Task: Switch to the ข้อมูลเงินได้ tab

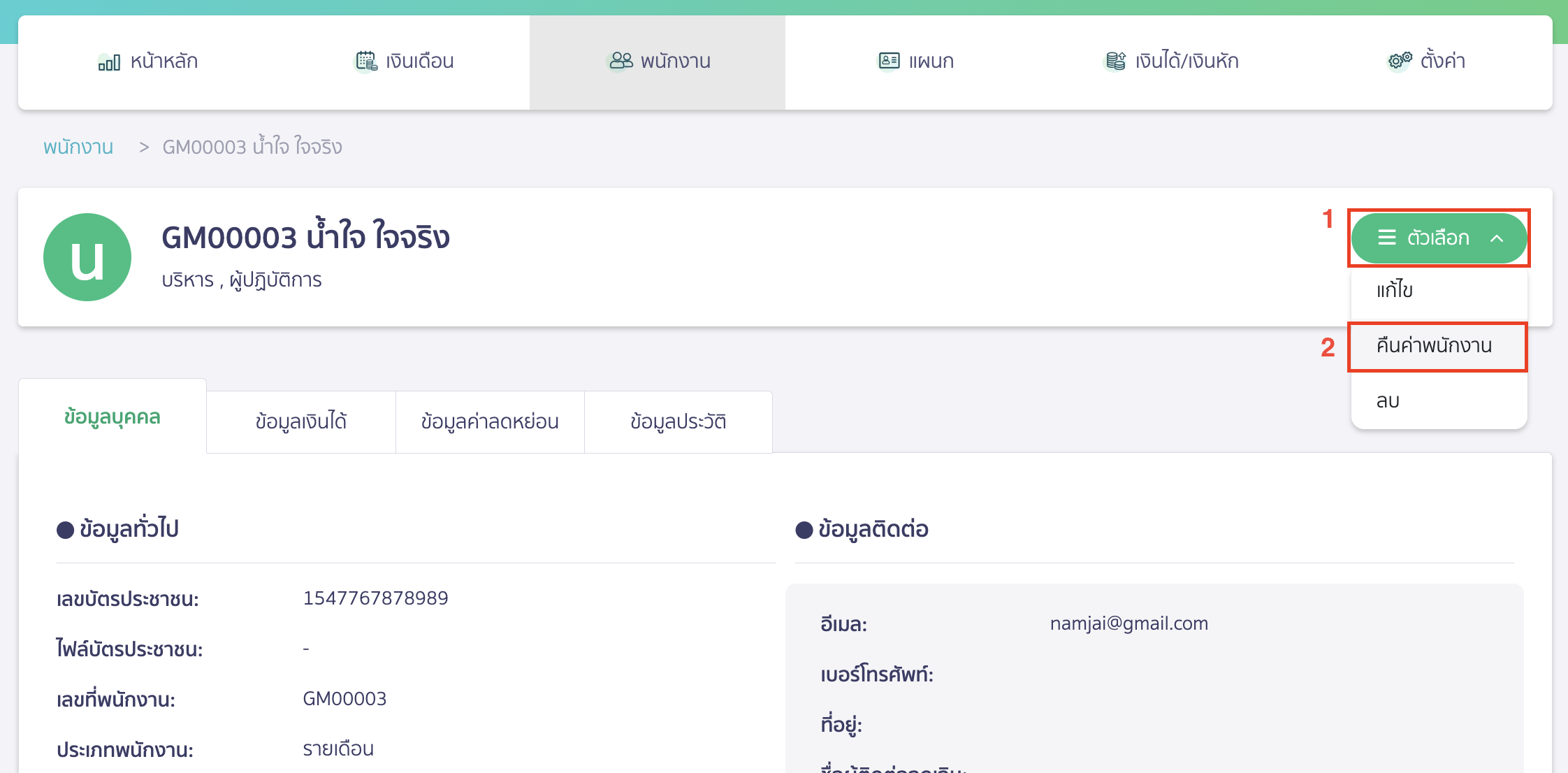Action: (x=300, y=421)
